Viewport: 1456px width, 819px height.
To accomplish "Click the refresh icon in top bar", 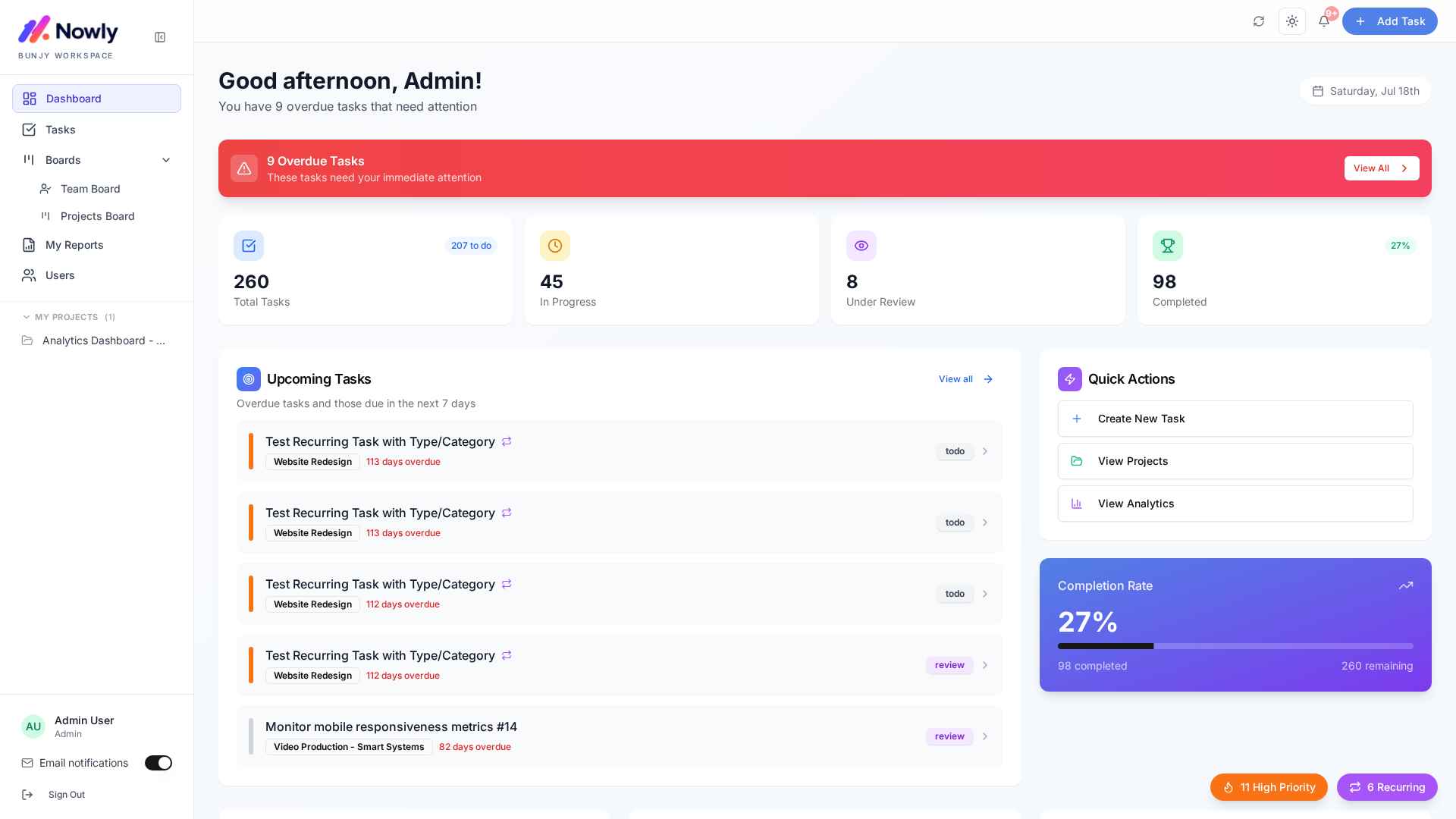I will point(1259,21).
